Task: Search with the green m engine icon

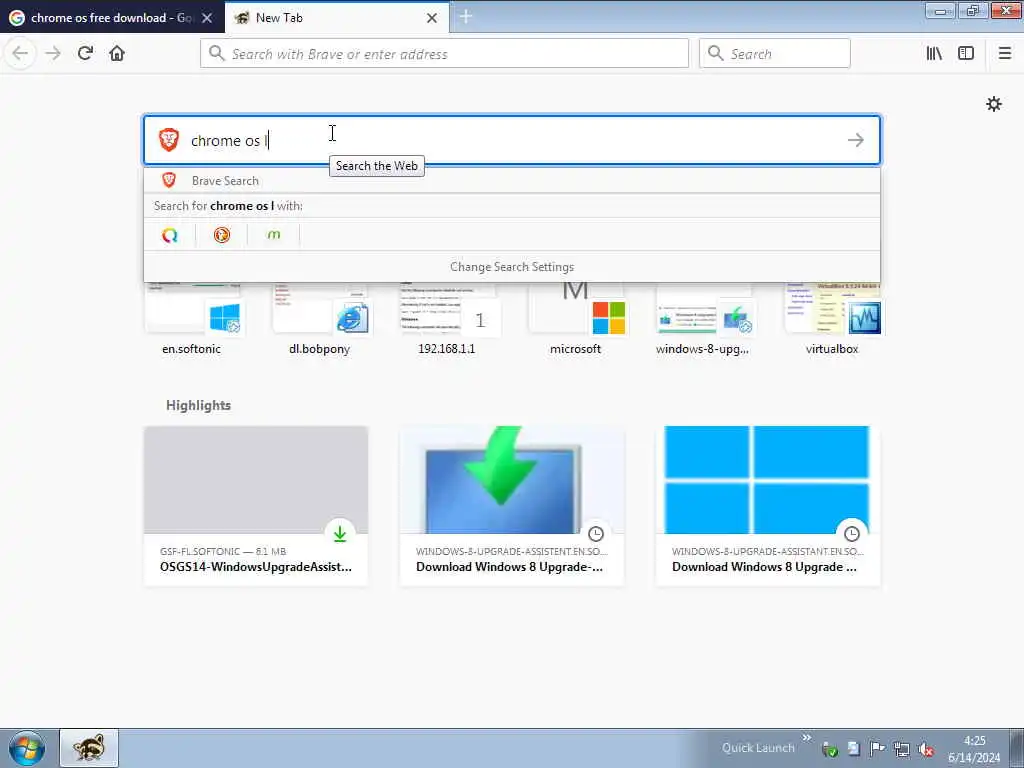Action: pos(274,234)
